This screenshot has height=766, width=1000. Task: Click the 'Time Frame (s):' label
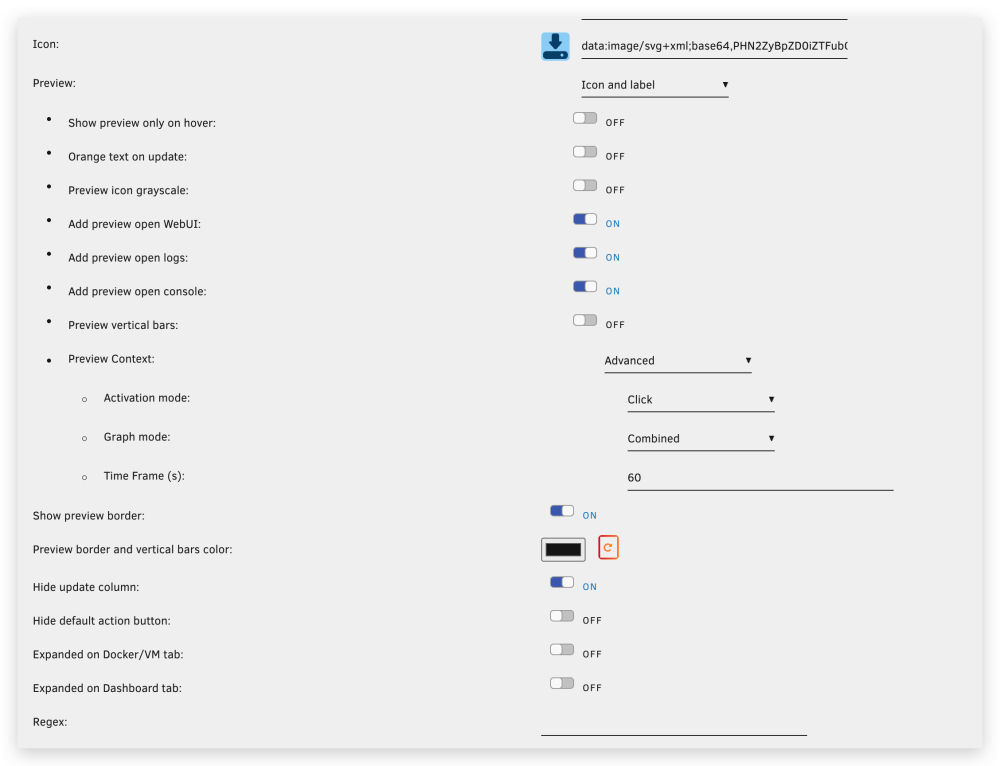[x=144, y=476]
